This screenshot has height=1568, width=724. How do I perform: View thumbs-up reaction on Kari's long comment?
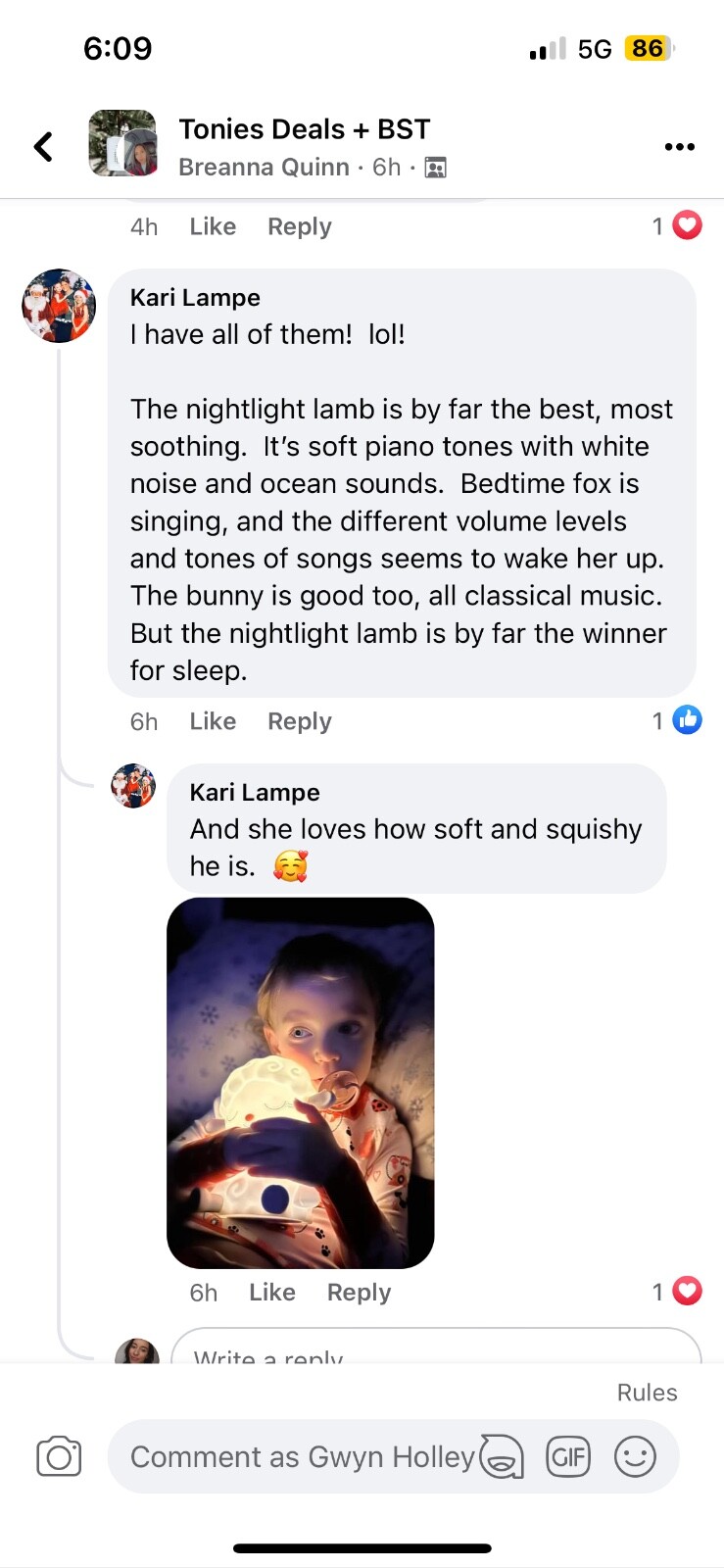[x=688, y=720]
